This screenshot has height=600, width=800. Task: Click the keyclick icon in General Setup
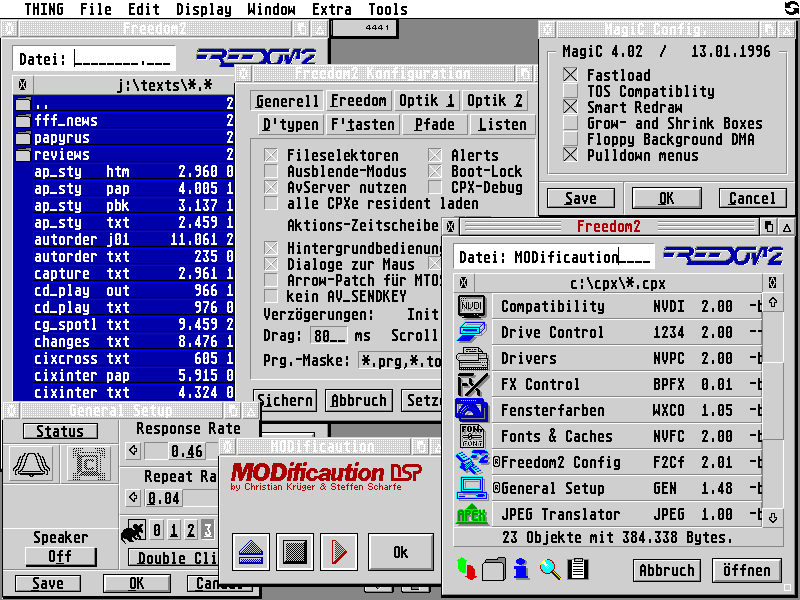[89, 463]
